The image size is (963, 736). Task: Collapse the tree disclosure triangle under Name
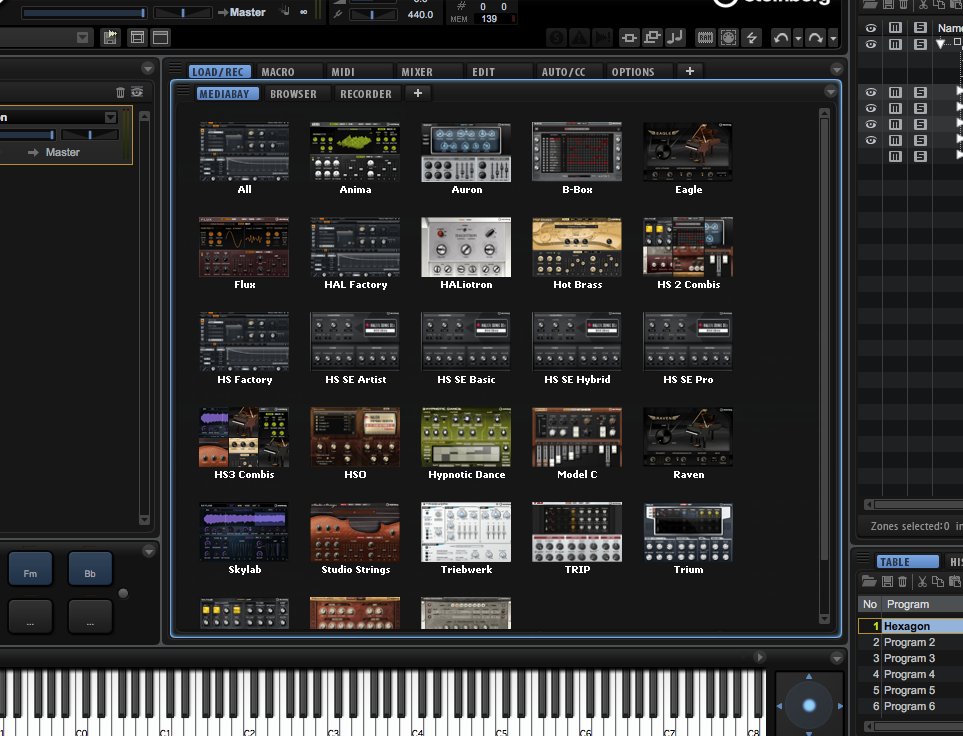[940, 44]
